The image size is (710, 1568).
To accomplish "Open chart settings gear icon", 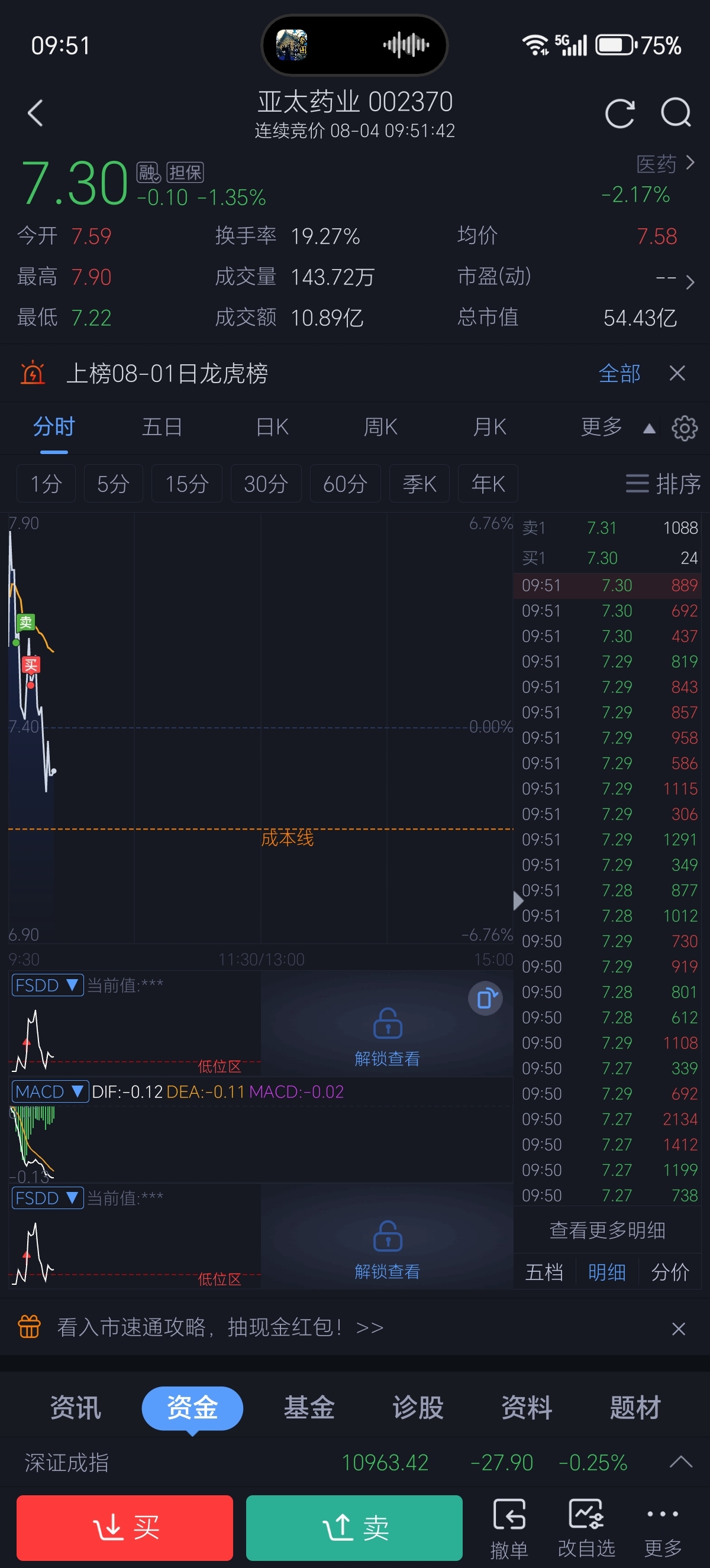I will coord(685,429).
